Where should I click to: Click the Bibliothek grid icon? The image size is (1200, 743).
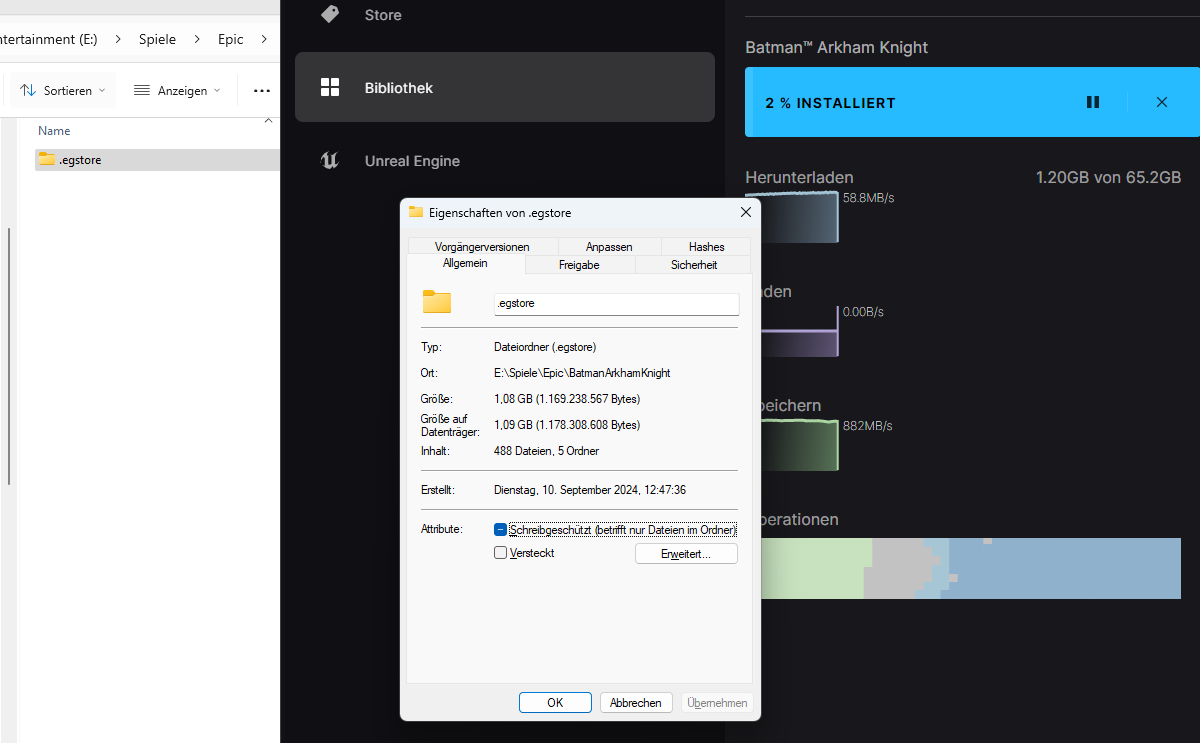click(330, 87)
